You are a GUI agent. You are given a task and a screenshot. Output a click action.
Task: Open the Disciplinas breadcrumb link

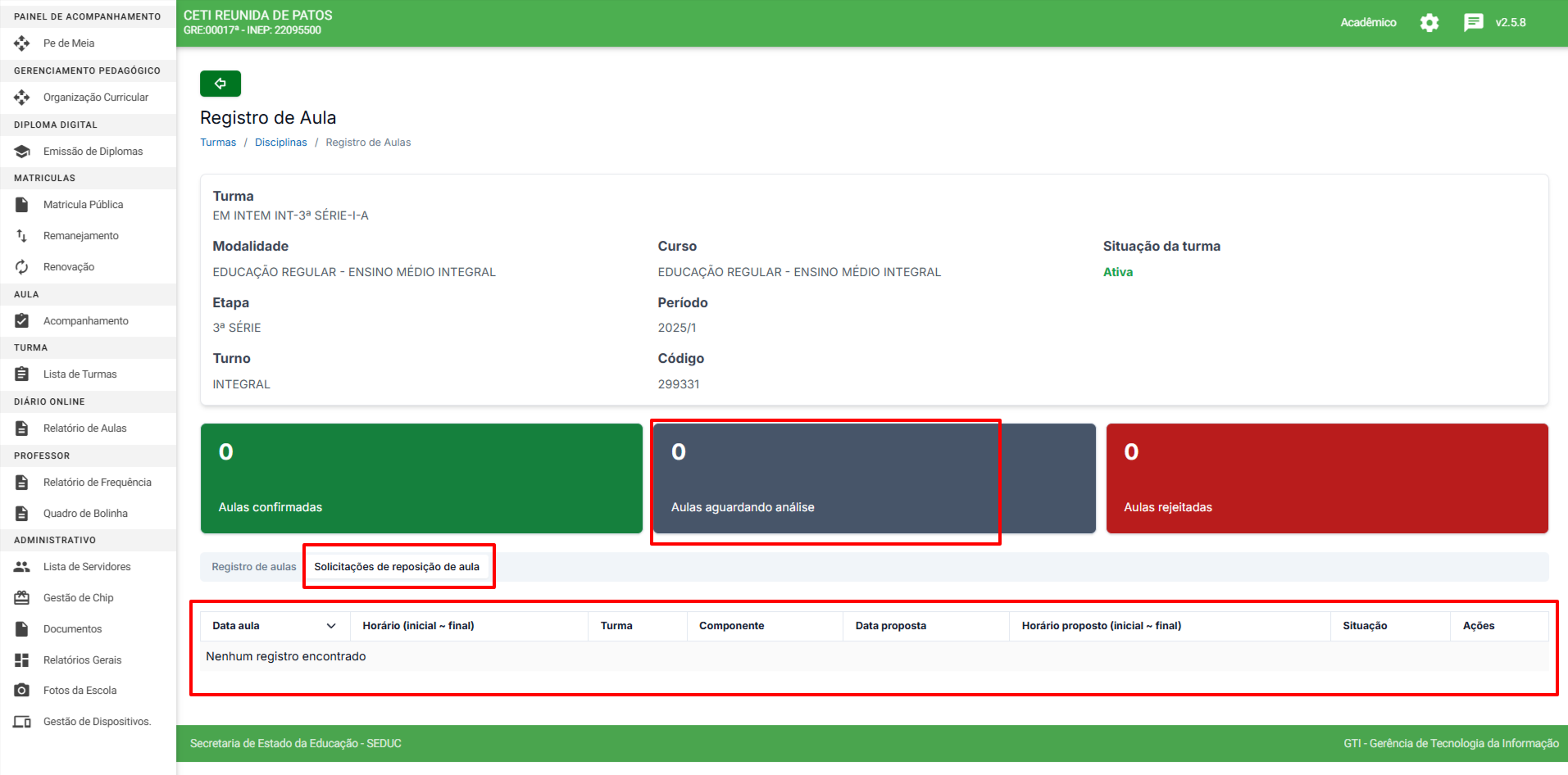coord(280,143)
